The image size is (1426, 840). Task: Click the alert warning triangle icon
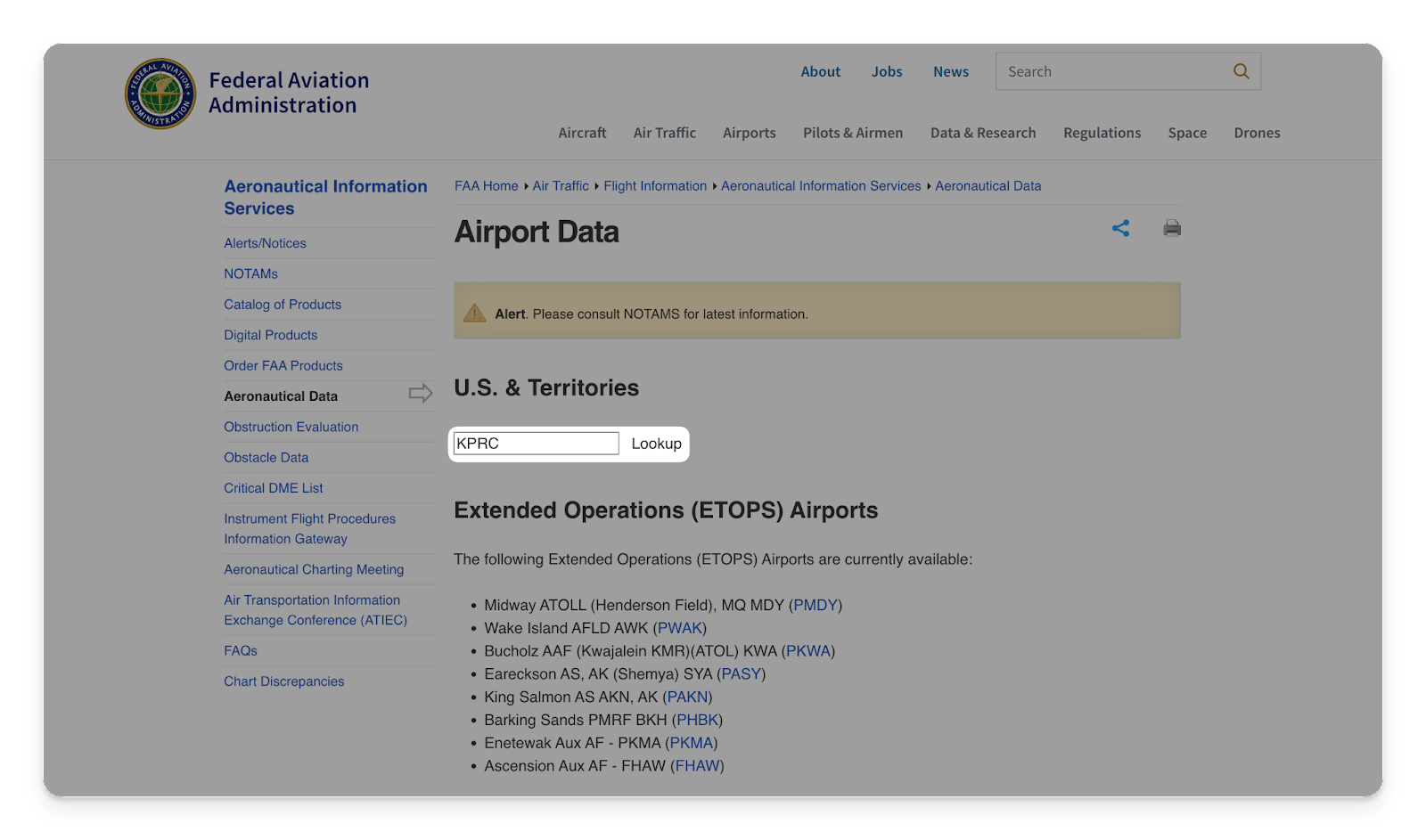point(474,313)
